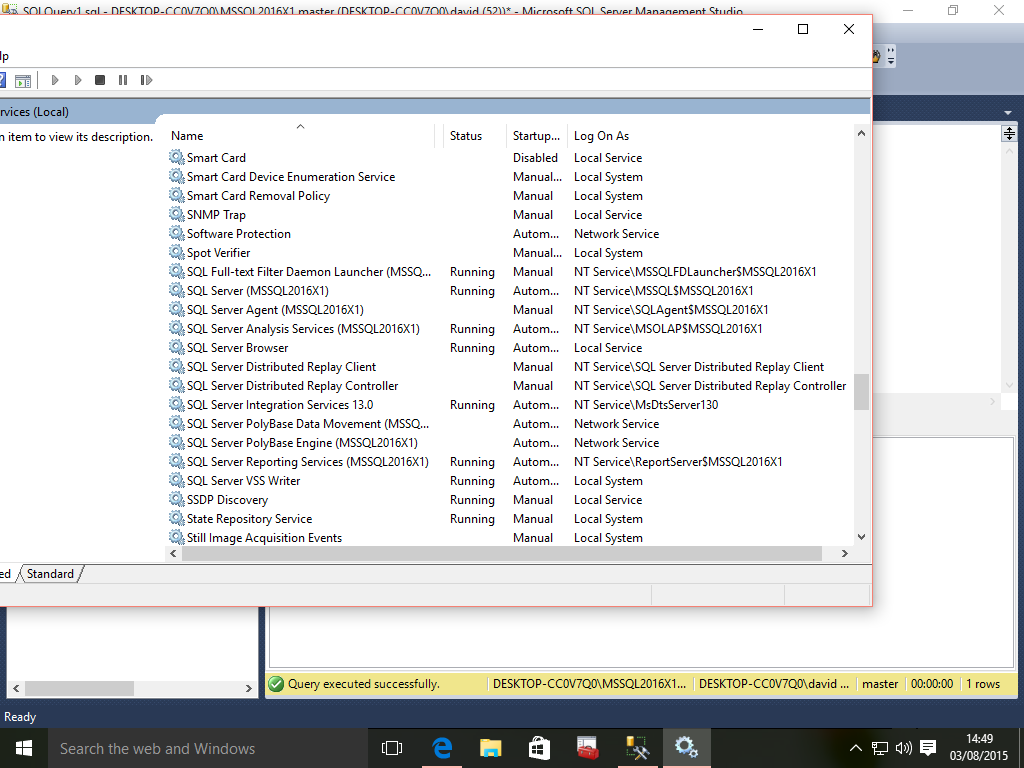Click the Task View taskbar icon
Viewport: 1024px width, 768px height.
point(392,748)
